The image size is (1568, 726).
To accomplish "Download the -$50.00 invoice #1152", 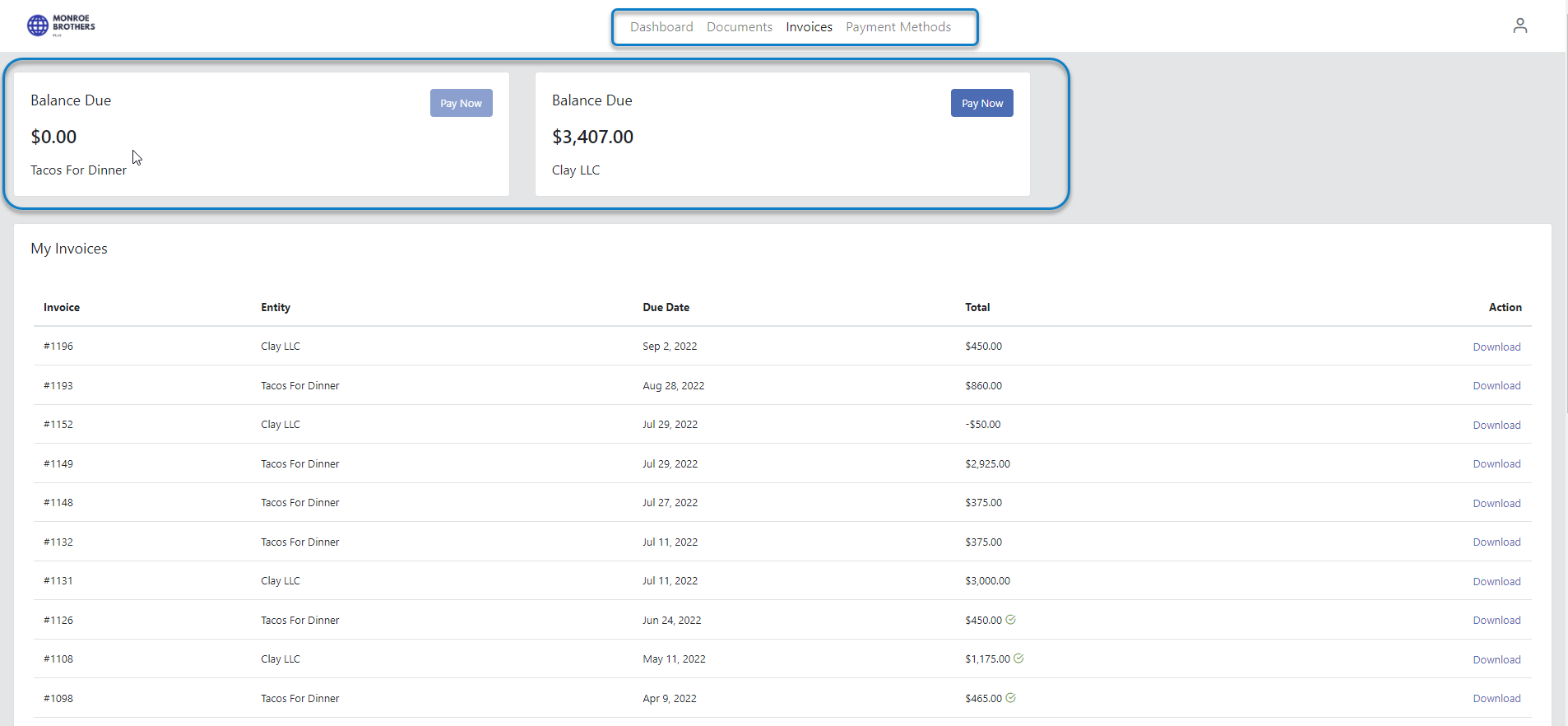I will 1496,426.
